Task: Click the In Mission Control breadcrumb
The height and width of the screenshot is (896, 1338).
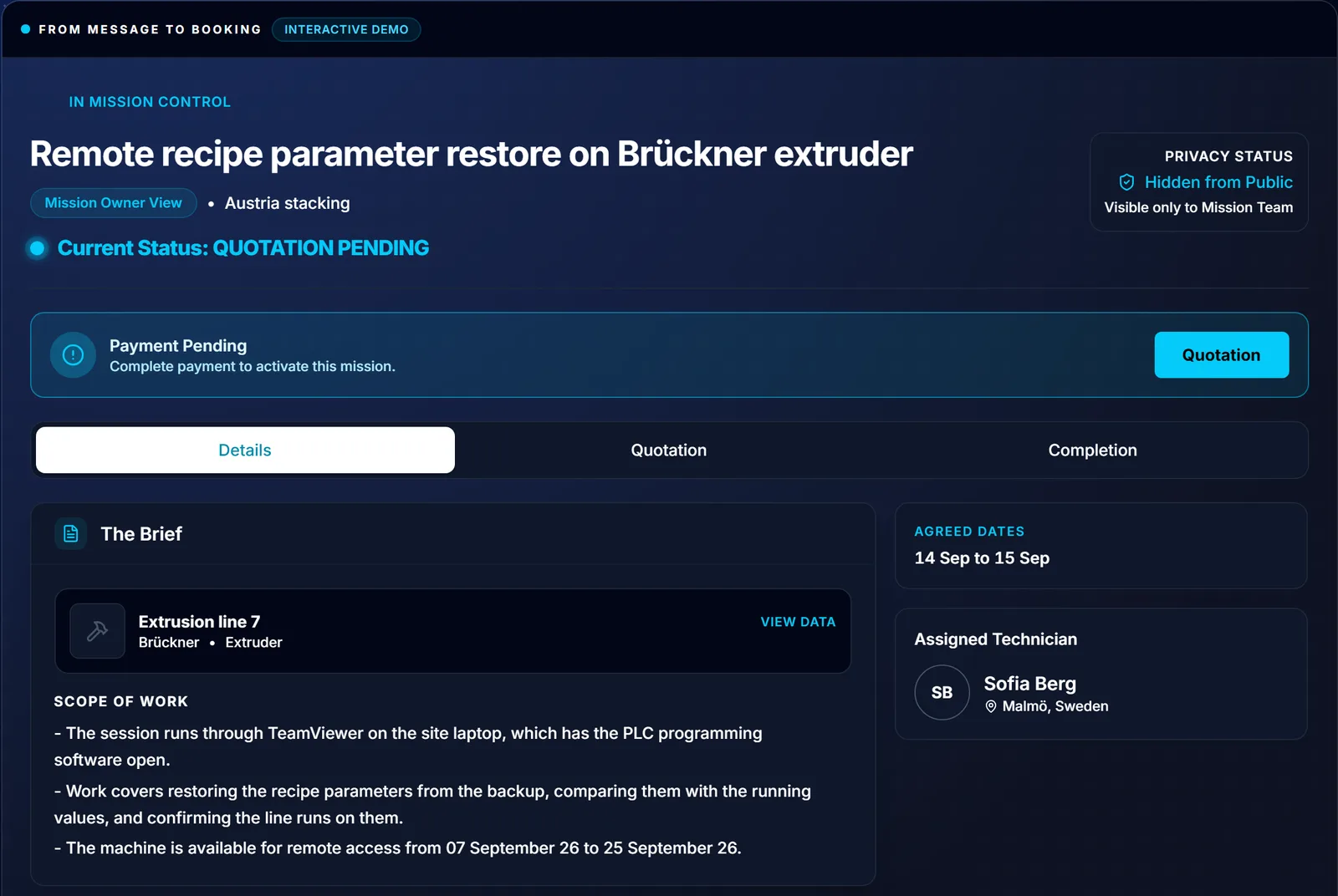Action: click(x=150, y=102)
